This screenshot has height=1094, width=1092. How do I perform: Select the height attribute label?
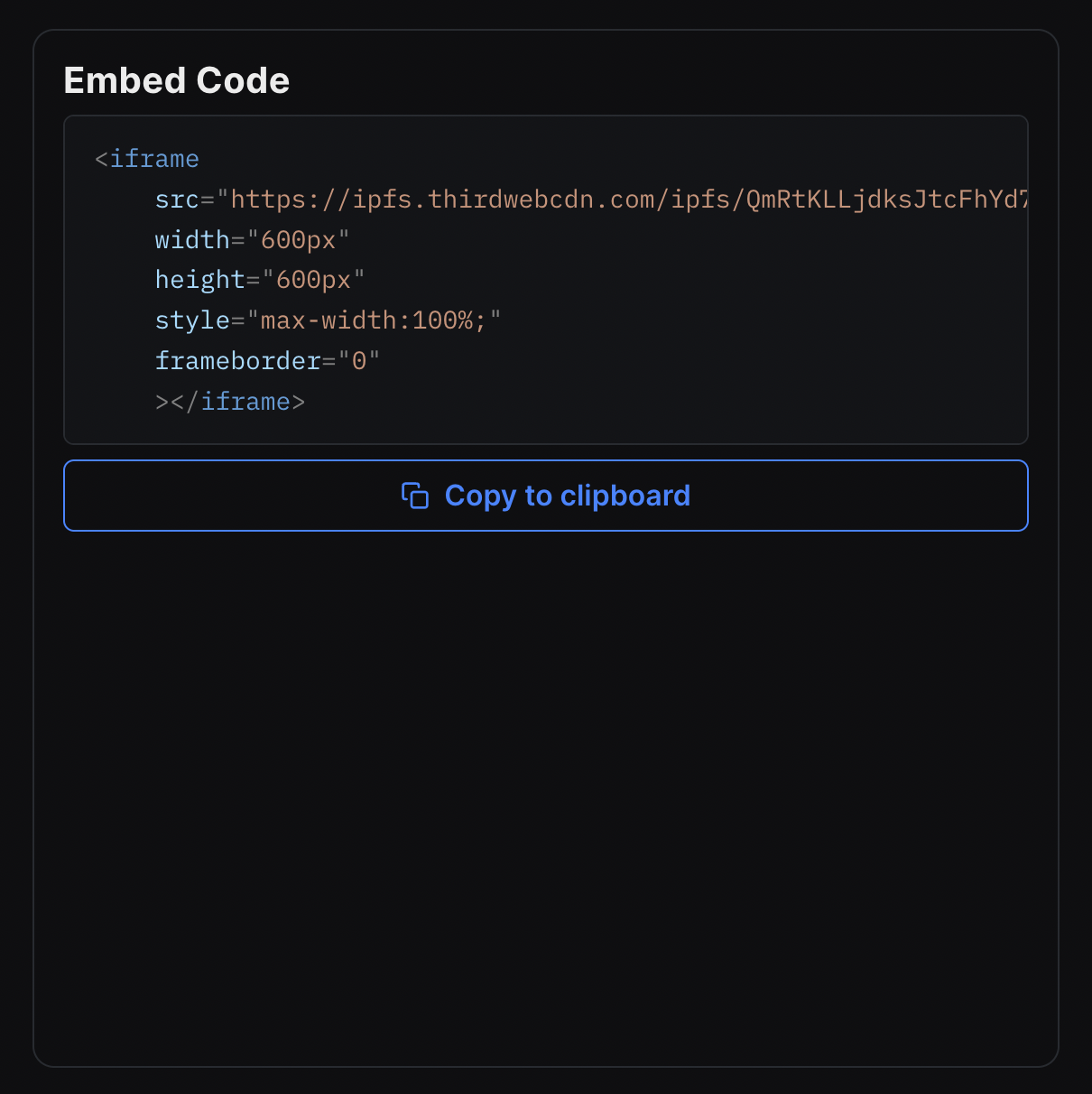click(x=199, y=279)
